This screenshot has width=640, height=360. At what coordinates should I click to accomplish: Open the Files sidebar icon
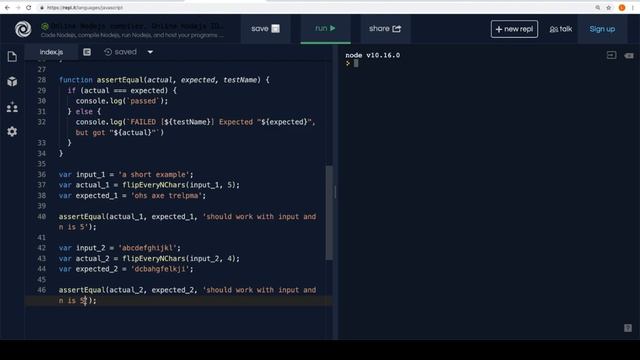tap(12, 56)
